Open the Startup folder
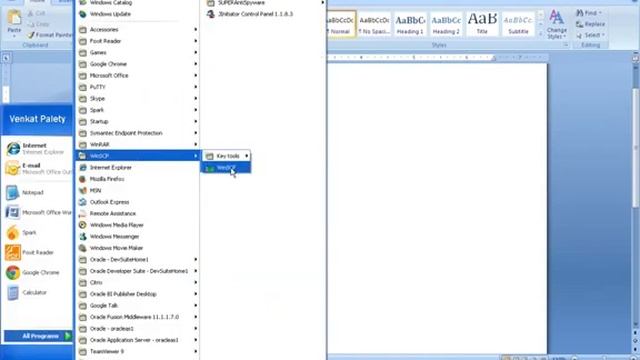This screenshot has height=360, width=640. coord(138,121)
